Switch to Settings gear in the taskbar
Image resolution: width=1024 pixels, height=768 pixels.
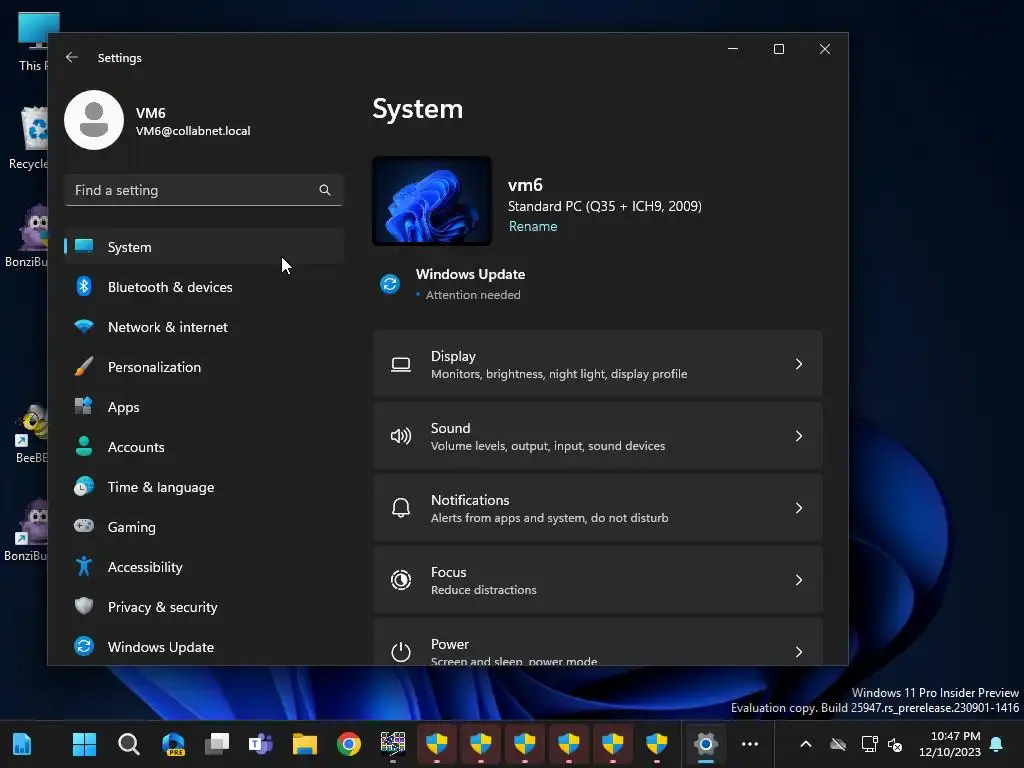pyautogui.click(x=706, y=744)
